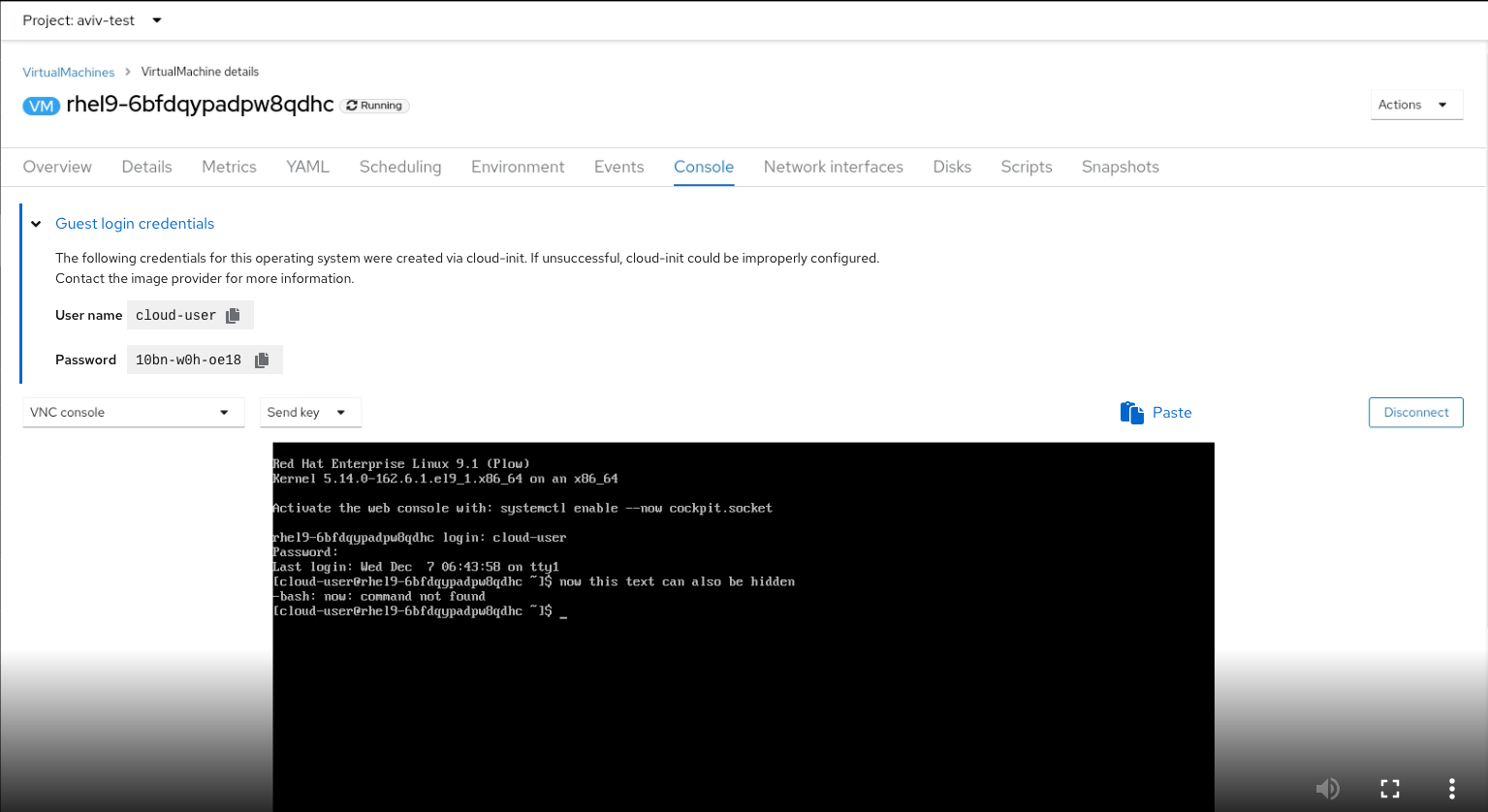The image size is (1488, 812).
Task: Mute the video volume speaker
Action: pos(1327,789)
